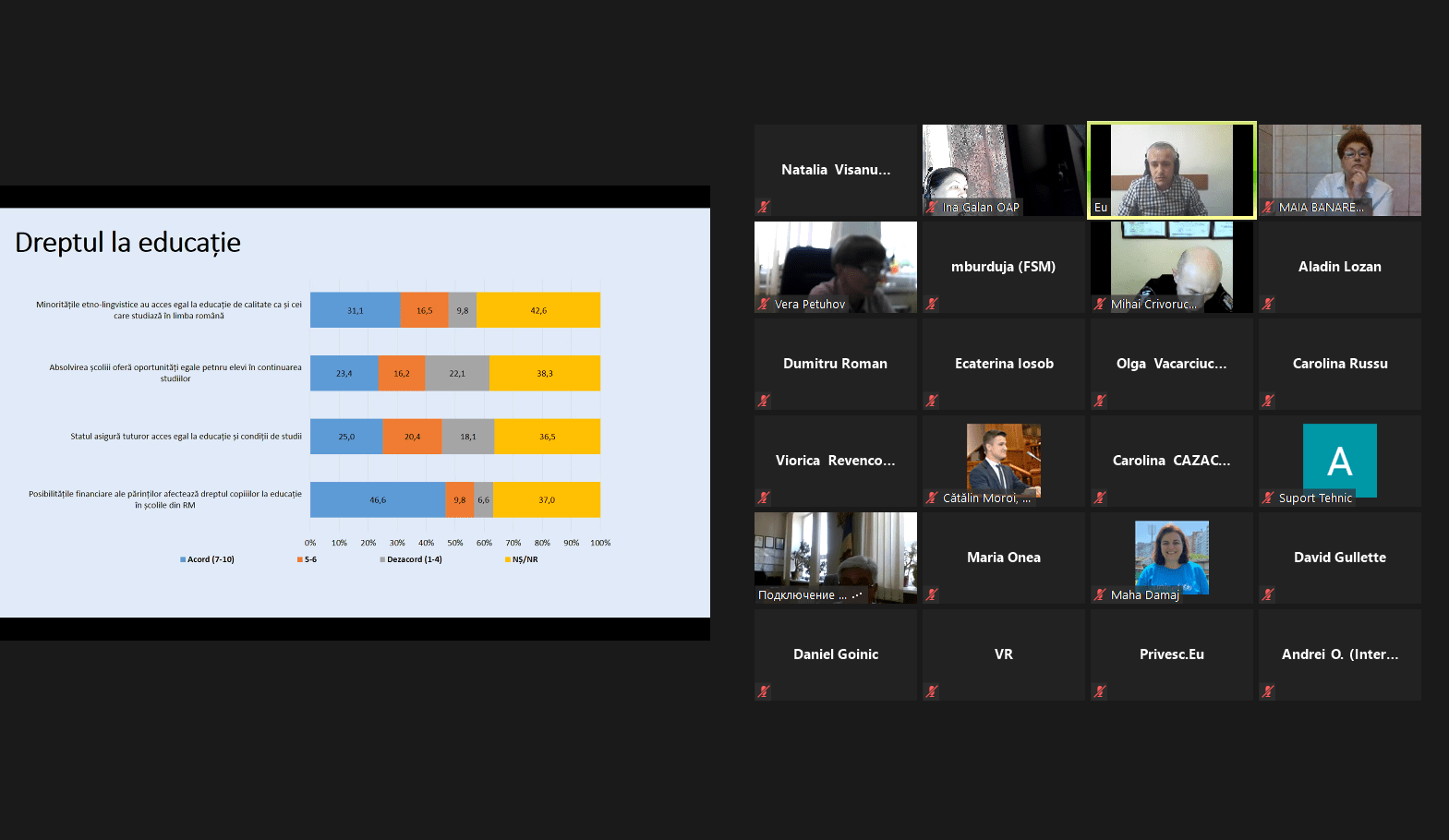Image resolution: width=1449 pixels, height=840 pixels.
Task: Click muted mic icon on Privesc.Eu tile
Action: click(1100, 691)
